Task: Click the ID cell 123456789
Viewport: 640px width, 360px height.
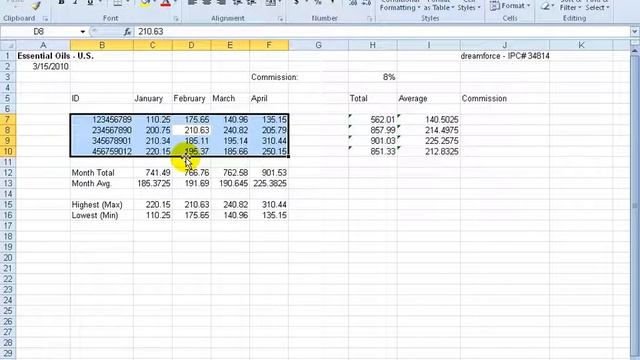Action: (x=102, y=120)
